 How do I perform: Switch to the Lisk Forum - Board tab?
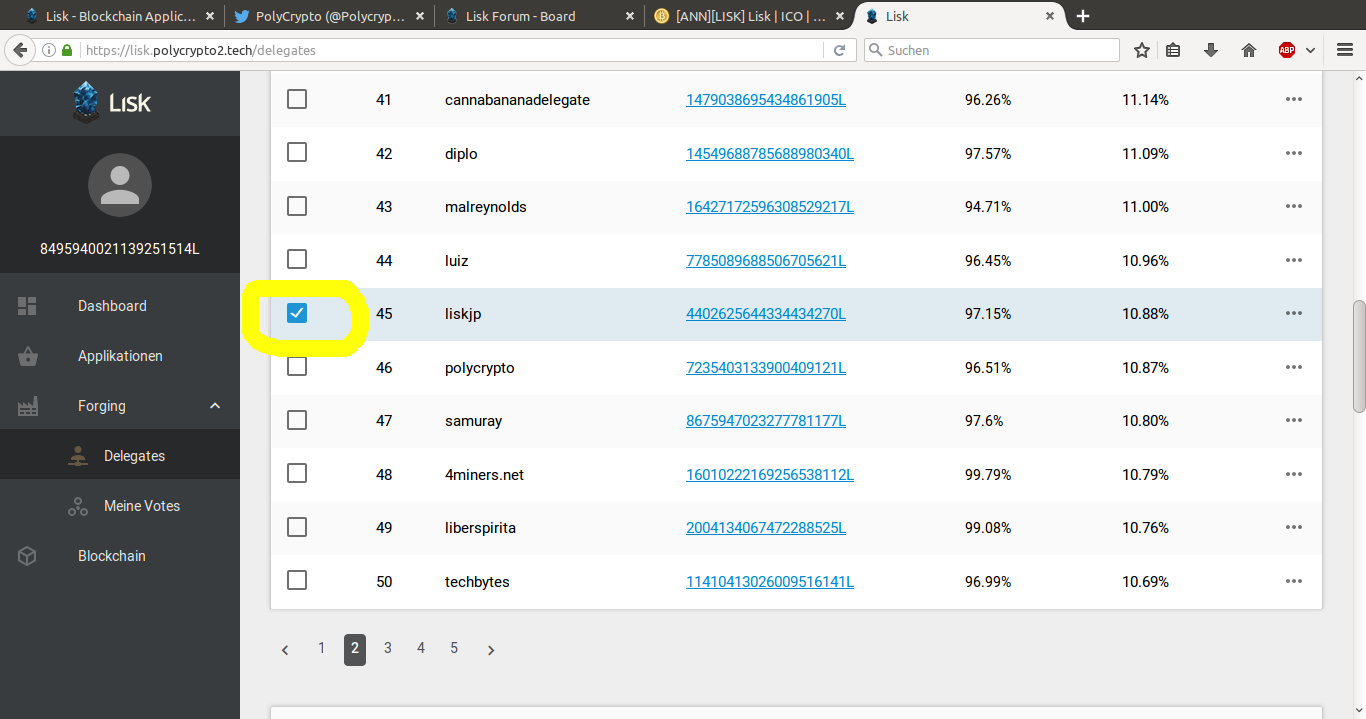(539, 16)
